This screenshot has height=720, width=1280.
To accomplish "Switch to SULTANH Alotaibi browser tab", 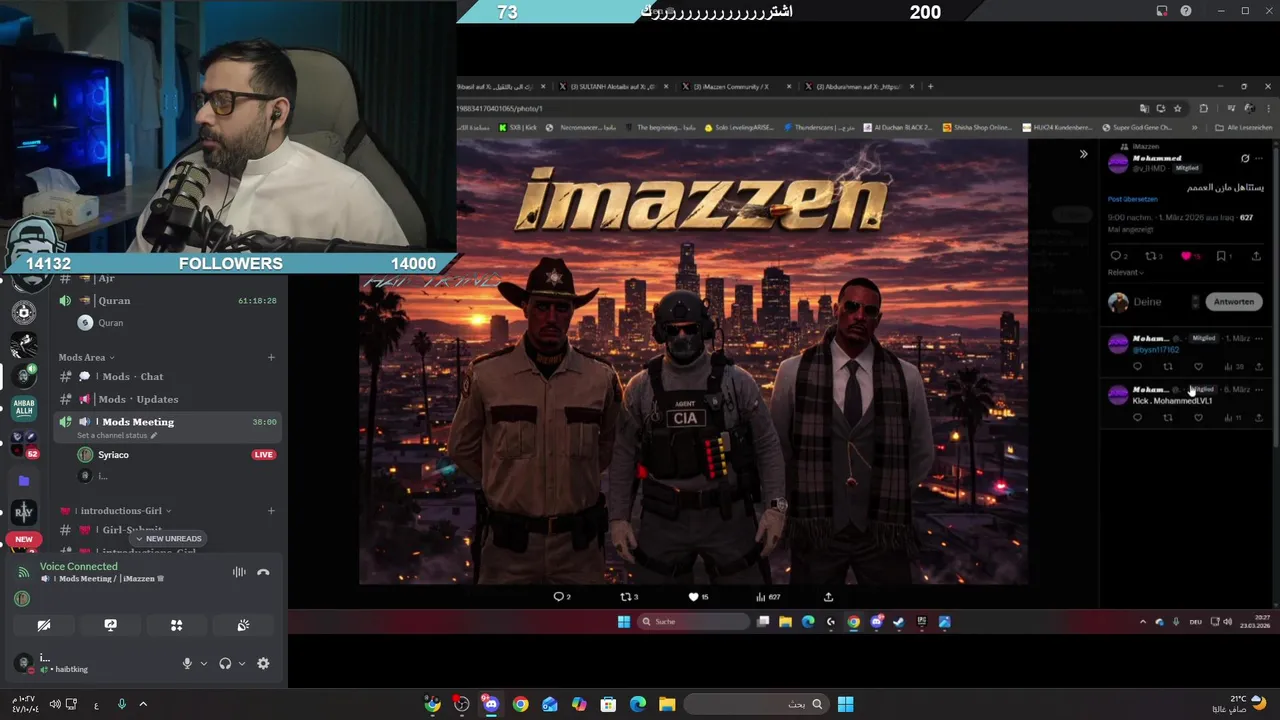I will coord(613,87).
